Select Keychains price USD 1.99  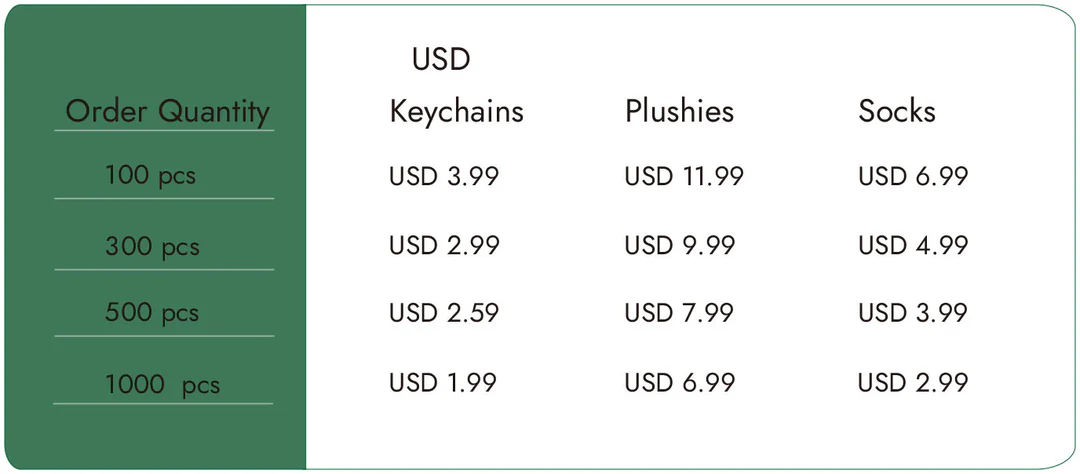coord(443,382)
